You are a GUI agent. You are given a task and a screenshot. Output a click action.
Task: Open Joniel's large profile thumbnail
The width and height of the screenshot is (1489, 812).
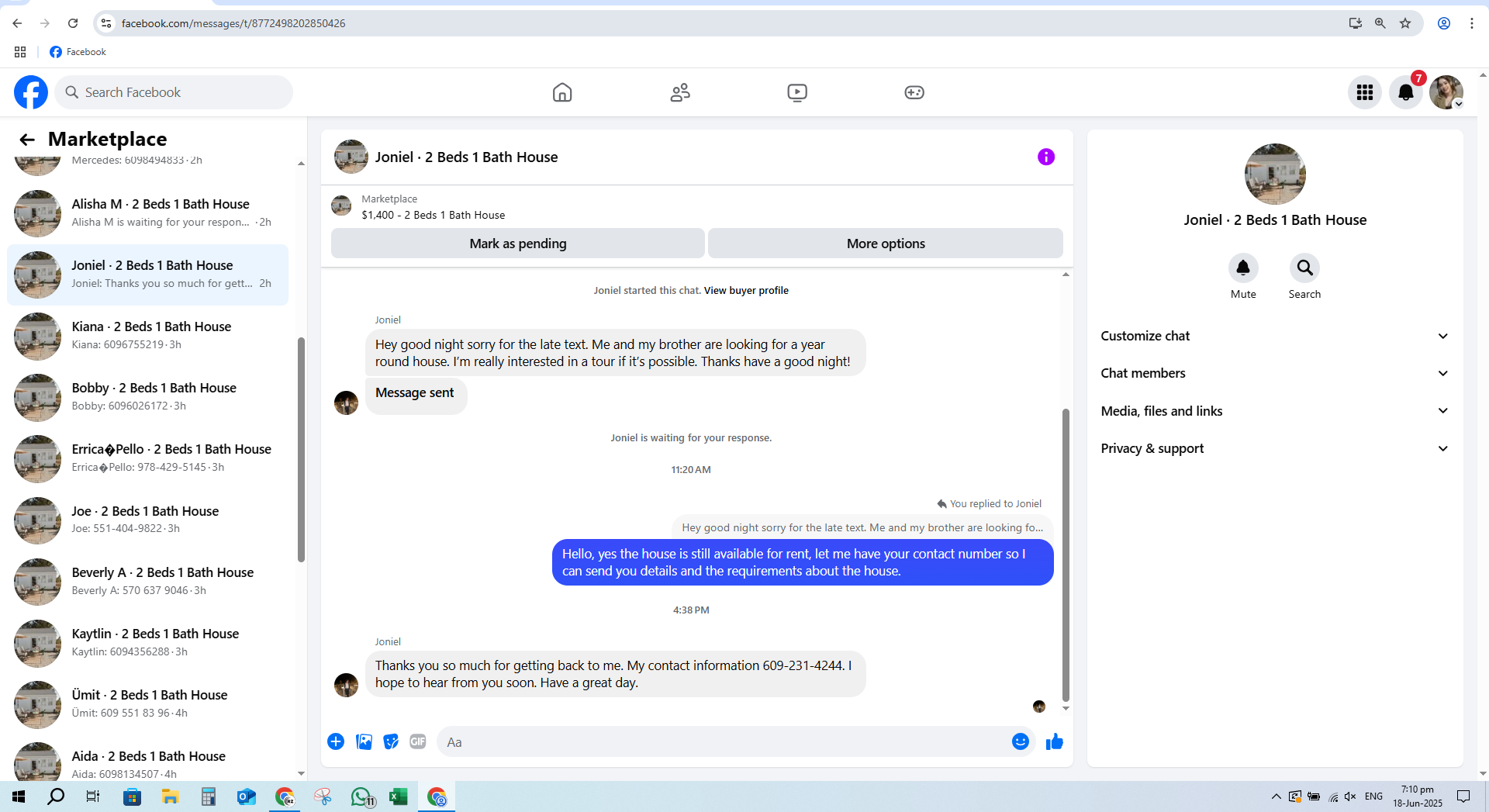(x=1275, y=174)
